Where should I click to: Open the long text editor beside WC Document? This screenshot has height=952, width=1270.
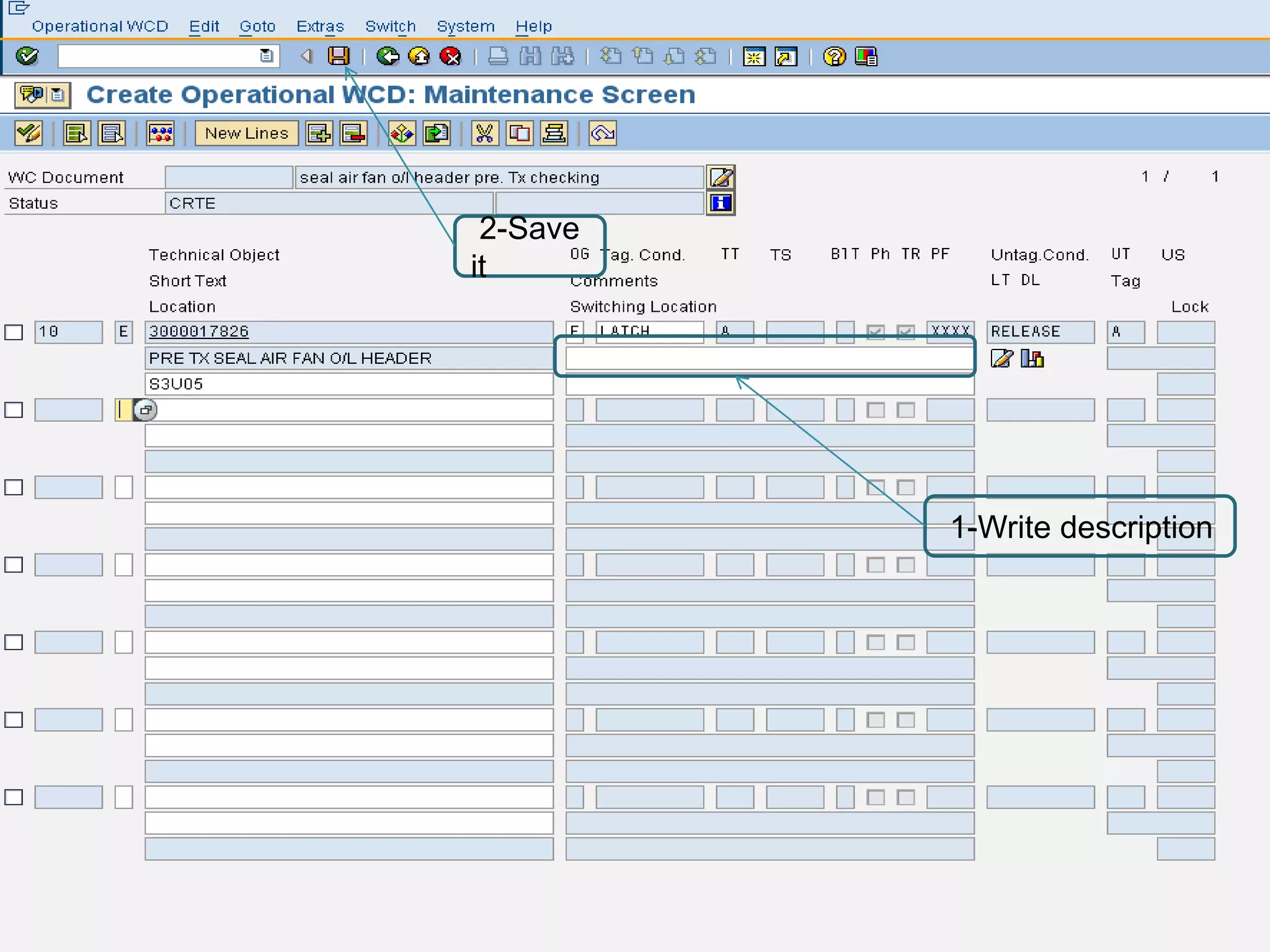coord(721,177)
